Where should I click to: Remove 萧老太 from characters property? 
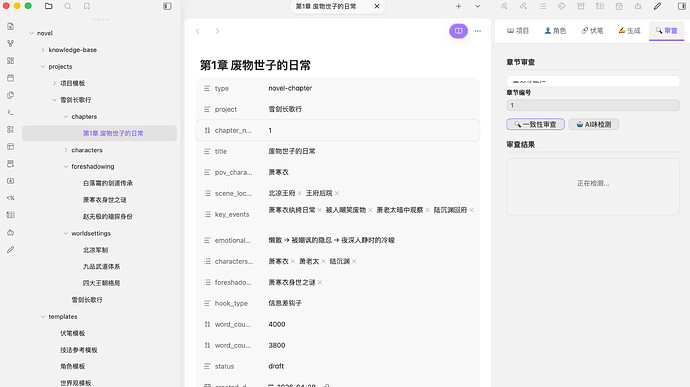[323, 262]
